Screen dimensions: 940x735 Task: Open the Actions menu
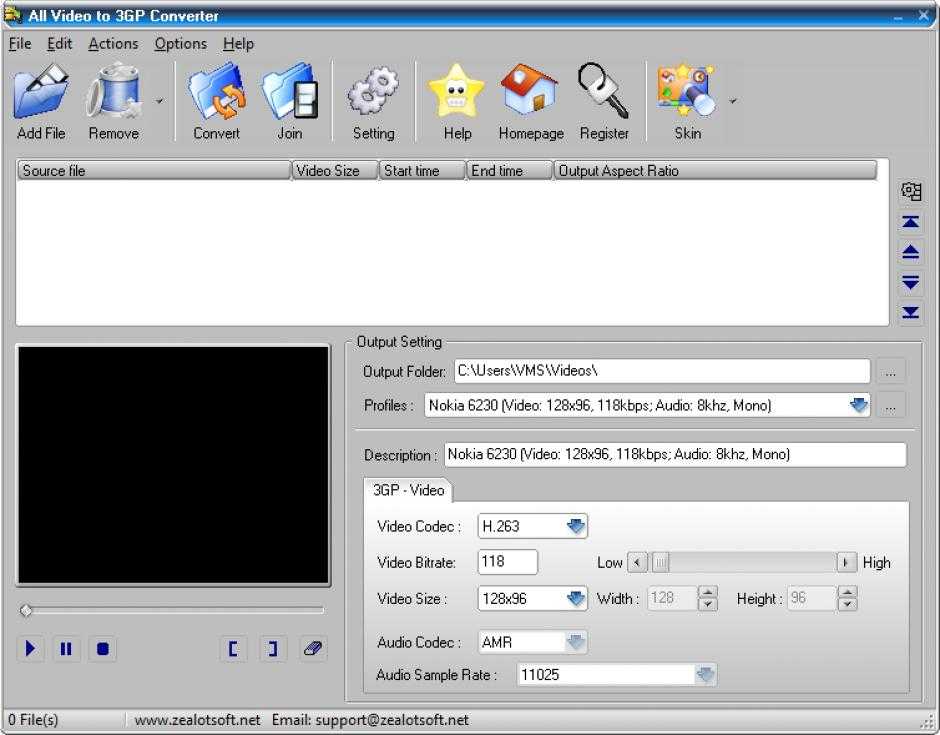(x=113, y=44)
